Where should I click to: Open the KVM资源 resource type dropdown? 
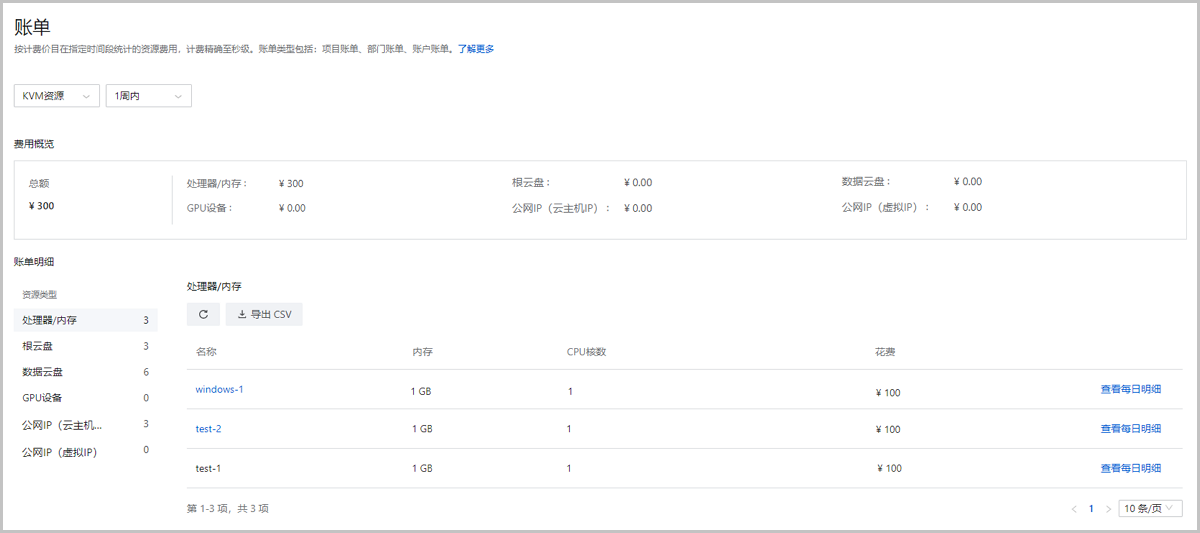pos(56,96)
